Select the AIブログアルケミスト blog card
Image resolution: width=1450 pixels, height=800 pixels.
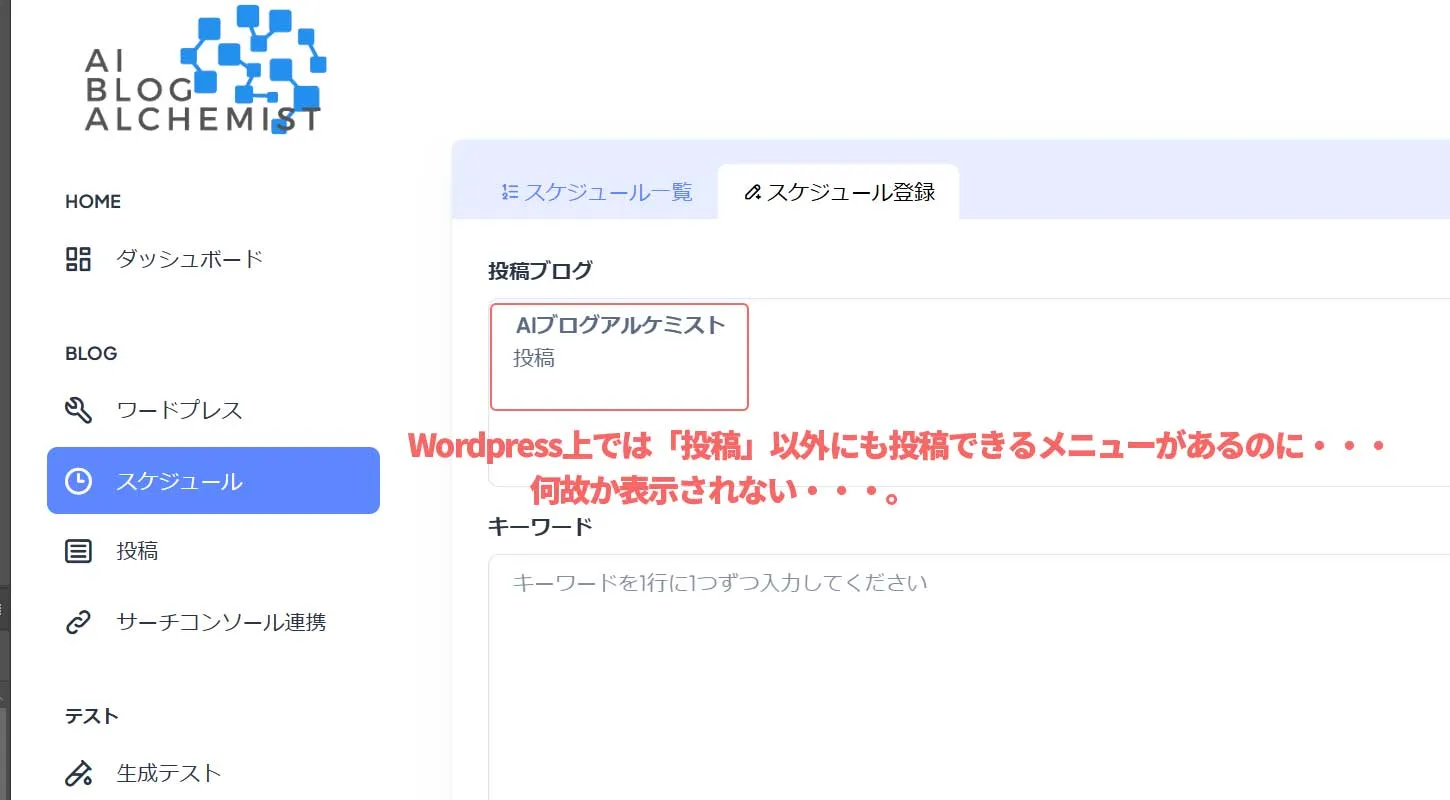[619, 357]
